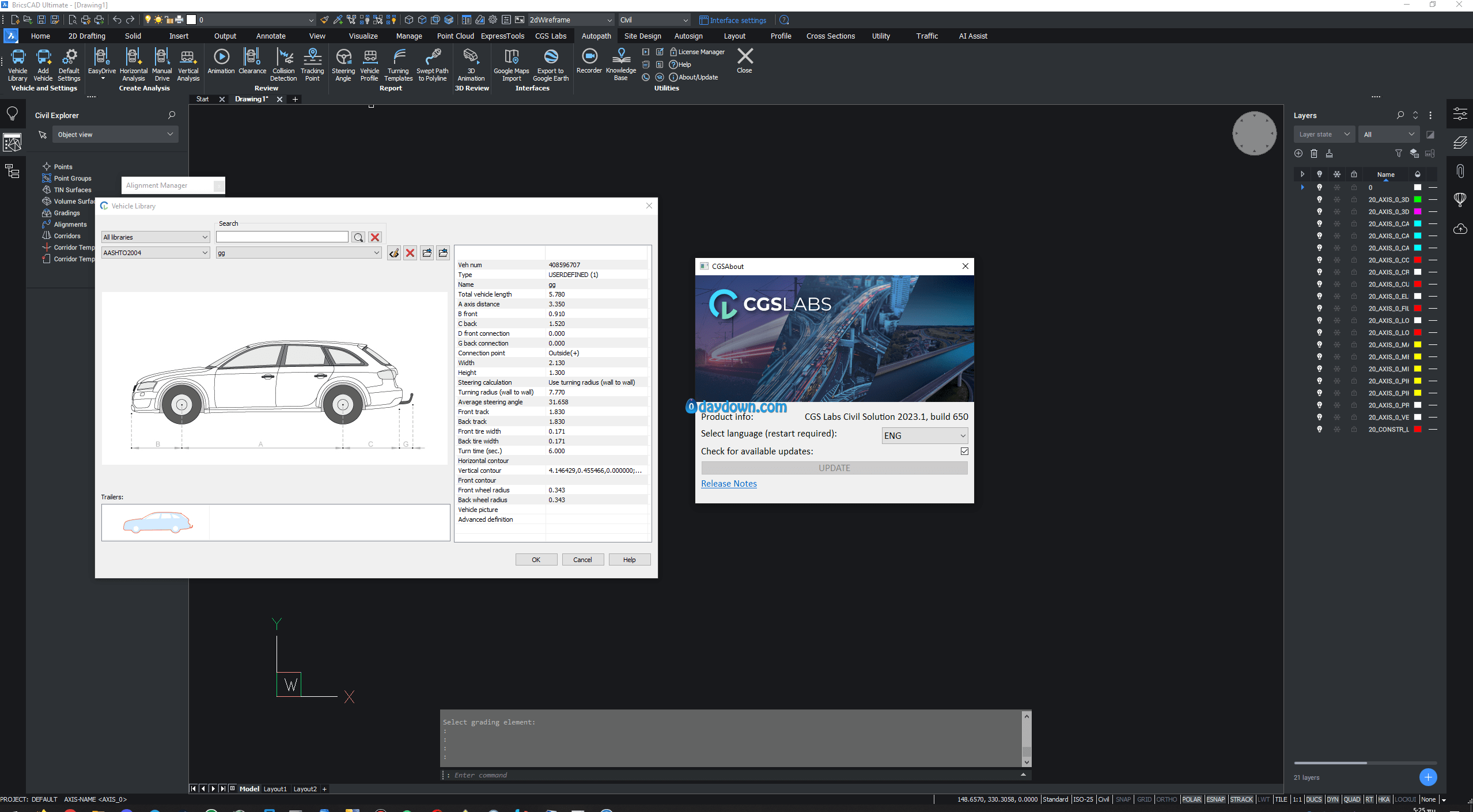This screenshot has height=812, width=1473.
Task: Click the Clearance review icon
Action: [x=252, y=60]
